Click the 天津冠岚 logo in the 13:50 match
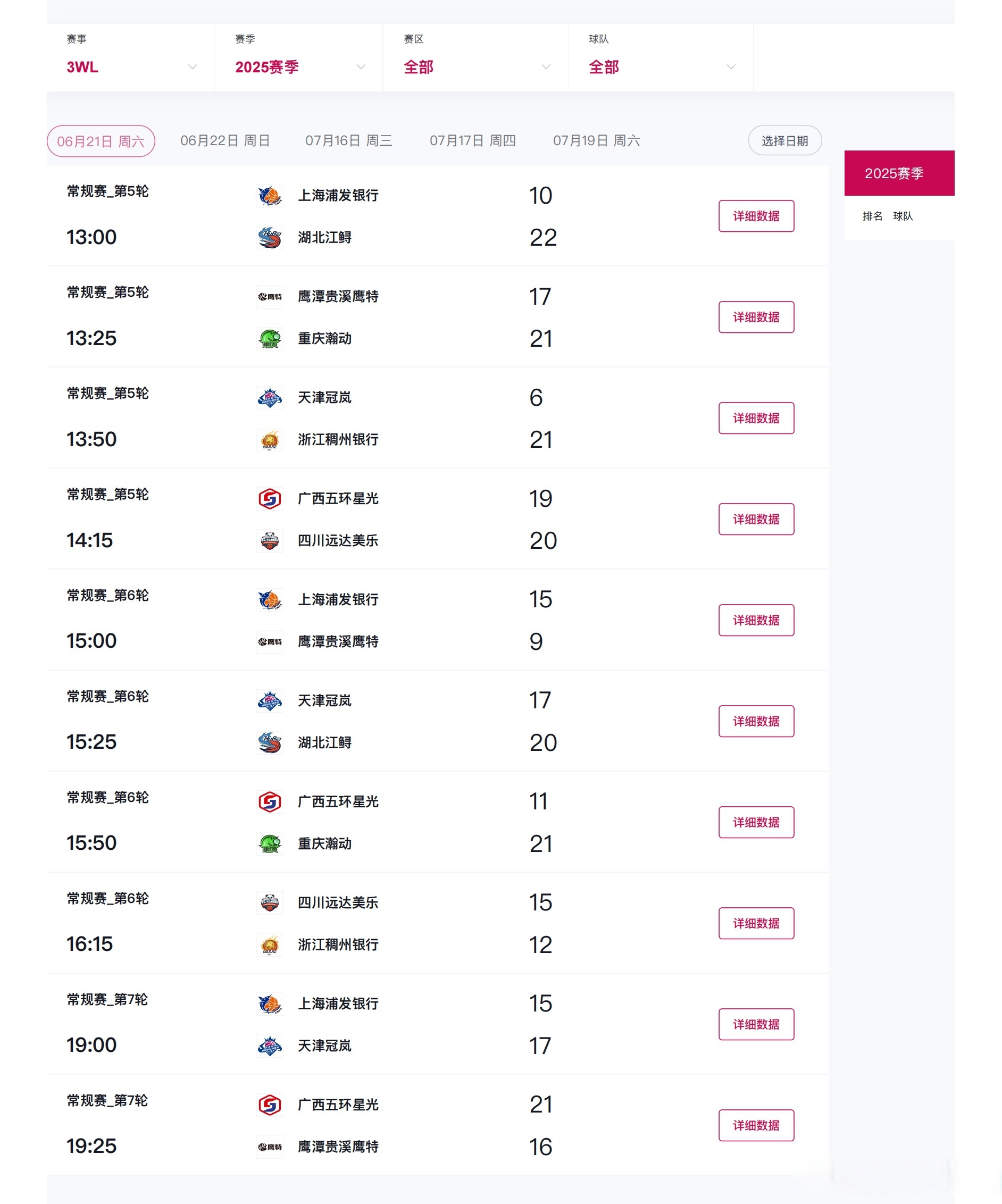The image size is (1002, 1204). coord(270,397)
